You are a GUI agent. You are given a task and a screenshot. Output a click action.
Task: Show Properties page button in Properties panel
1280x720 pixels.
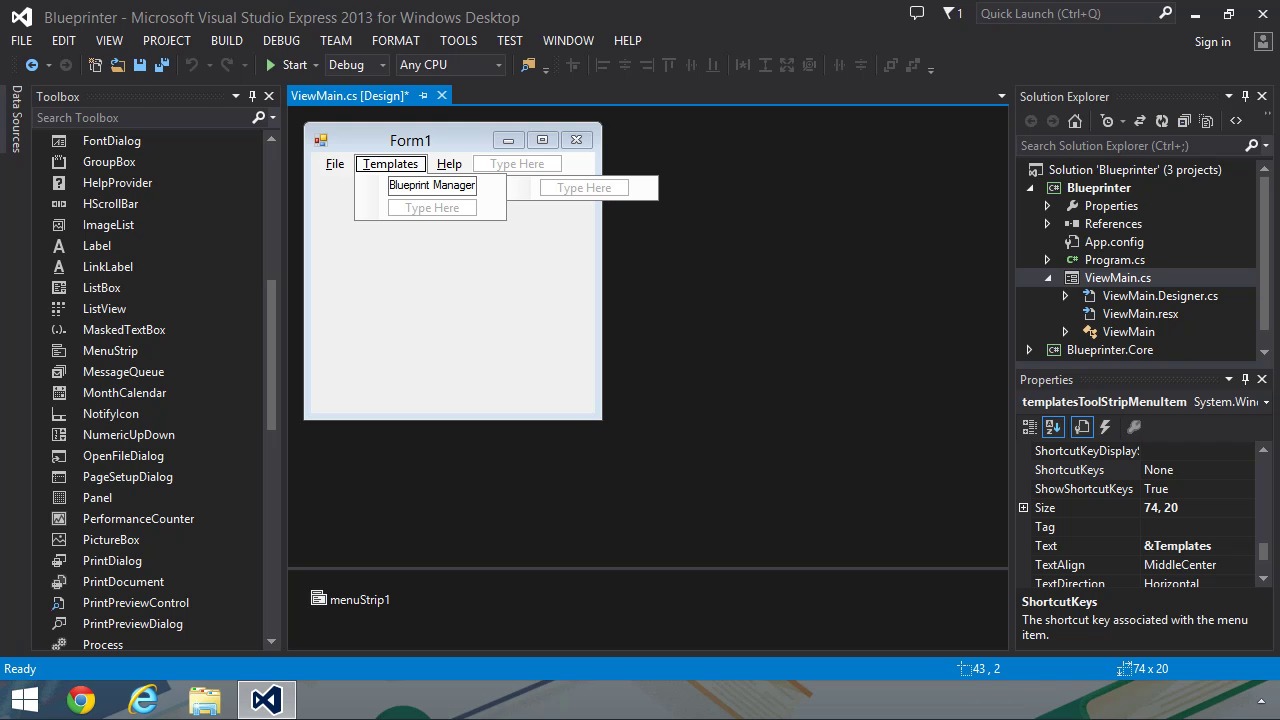pyautogui.click(x=1082, y=427)
